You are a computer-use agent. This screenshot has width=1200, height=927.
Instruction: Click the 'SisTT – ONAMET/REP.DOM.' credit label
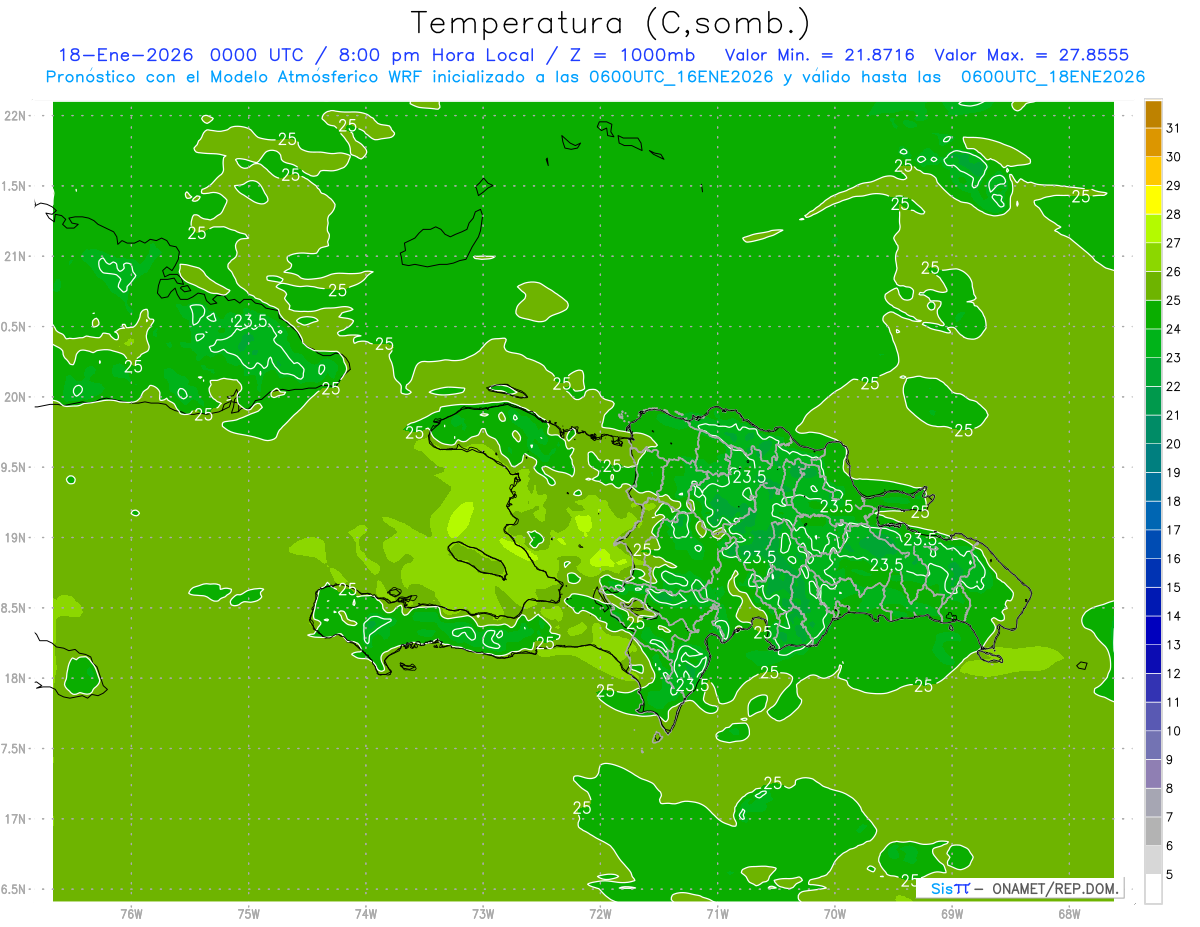click(1024, 888)
